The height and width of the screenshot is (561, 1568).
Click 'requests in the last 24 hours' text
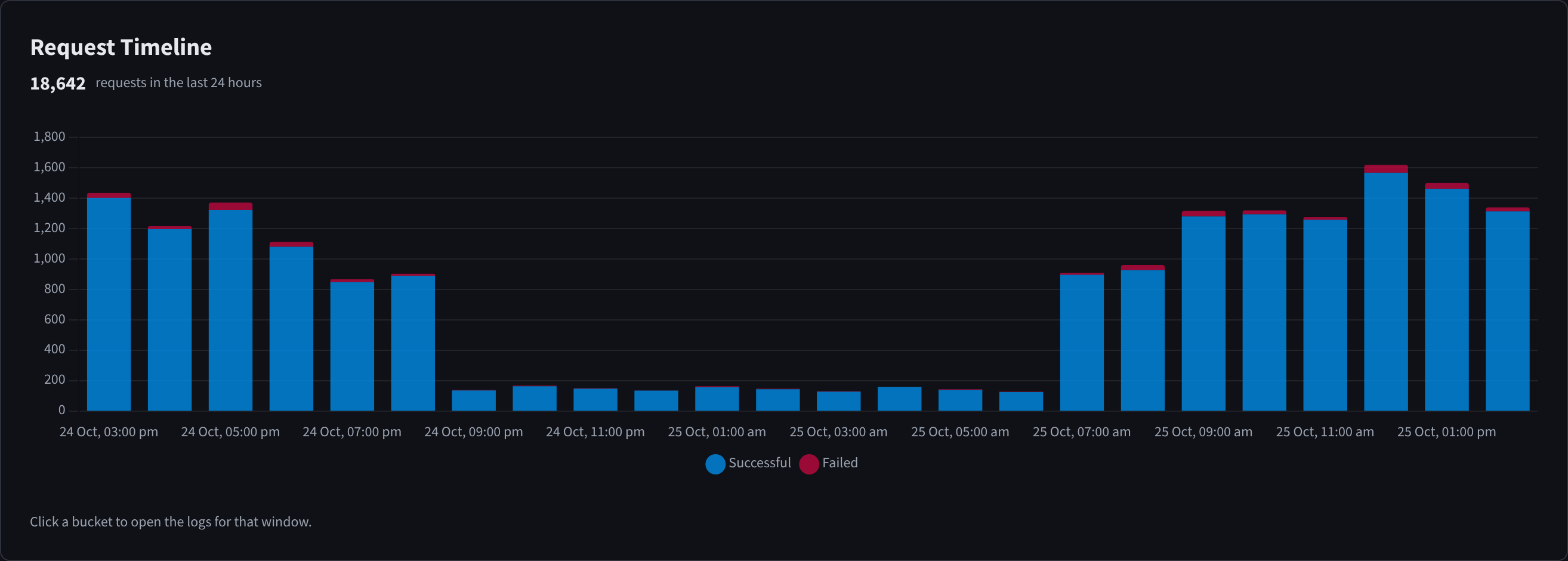(x=178, y=83)
